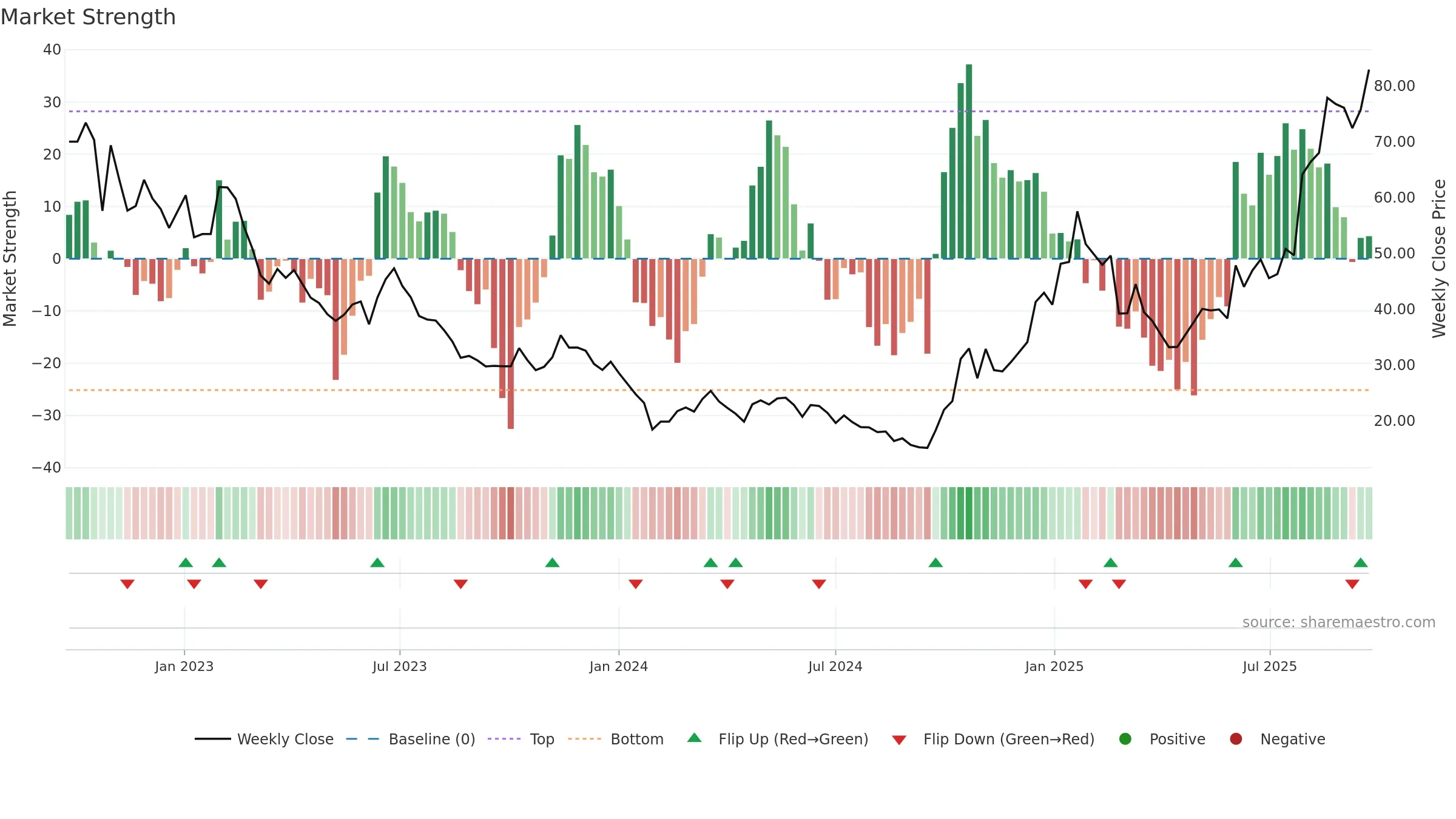Screen dimensions: 1456x819
Task: Toggle the Bottom legend entry
Action: click(x=616, y=739)
